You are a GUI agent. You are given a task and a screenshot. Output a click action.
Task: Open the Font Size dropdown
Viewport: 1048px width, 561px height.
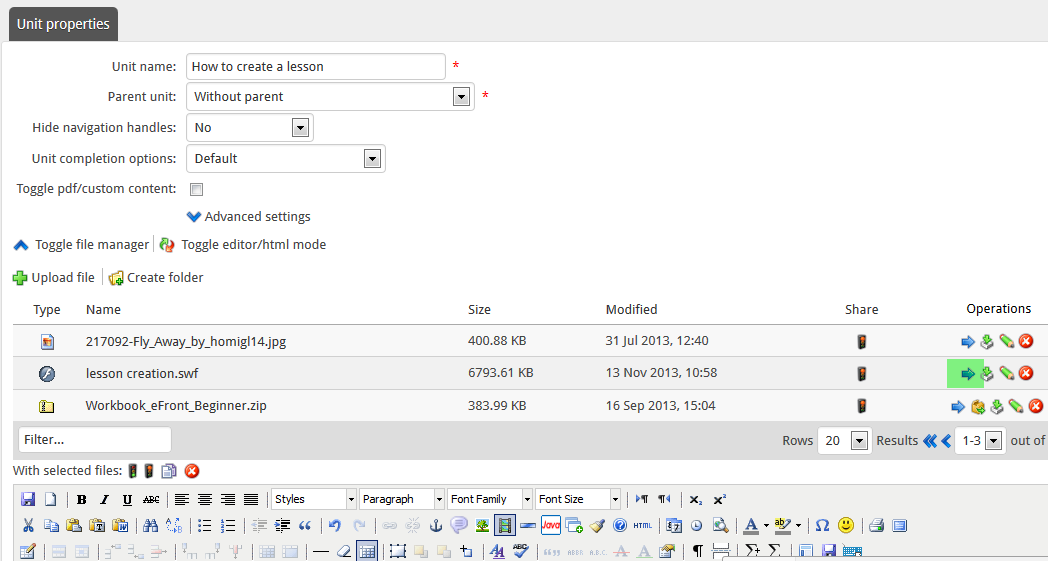tap(578, 499)
